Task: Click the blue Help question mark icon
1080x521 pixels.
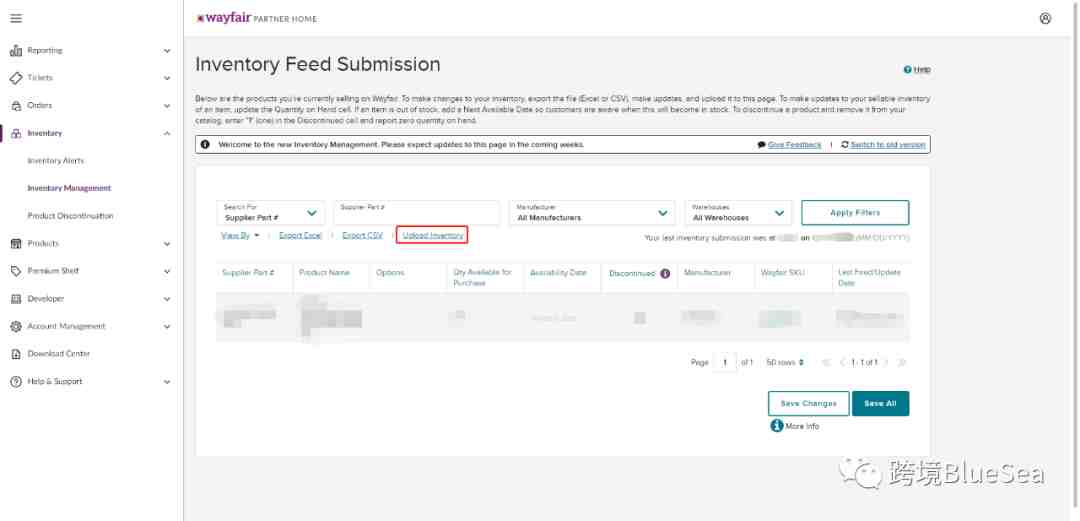Action: (x=907, y=70)
